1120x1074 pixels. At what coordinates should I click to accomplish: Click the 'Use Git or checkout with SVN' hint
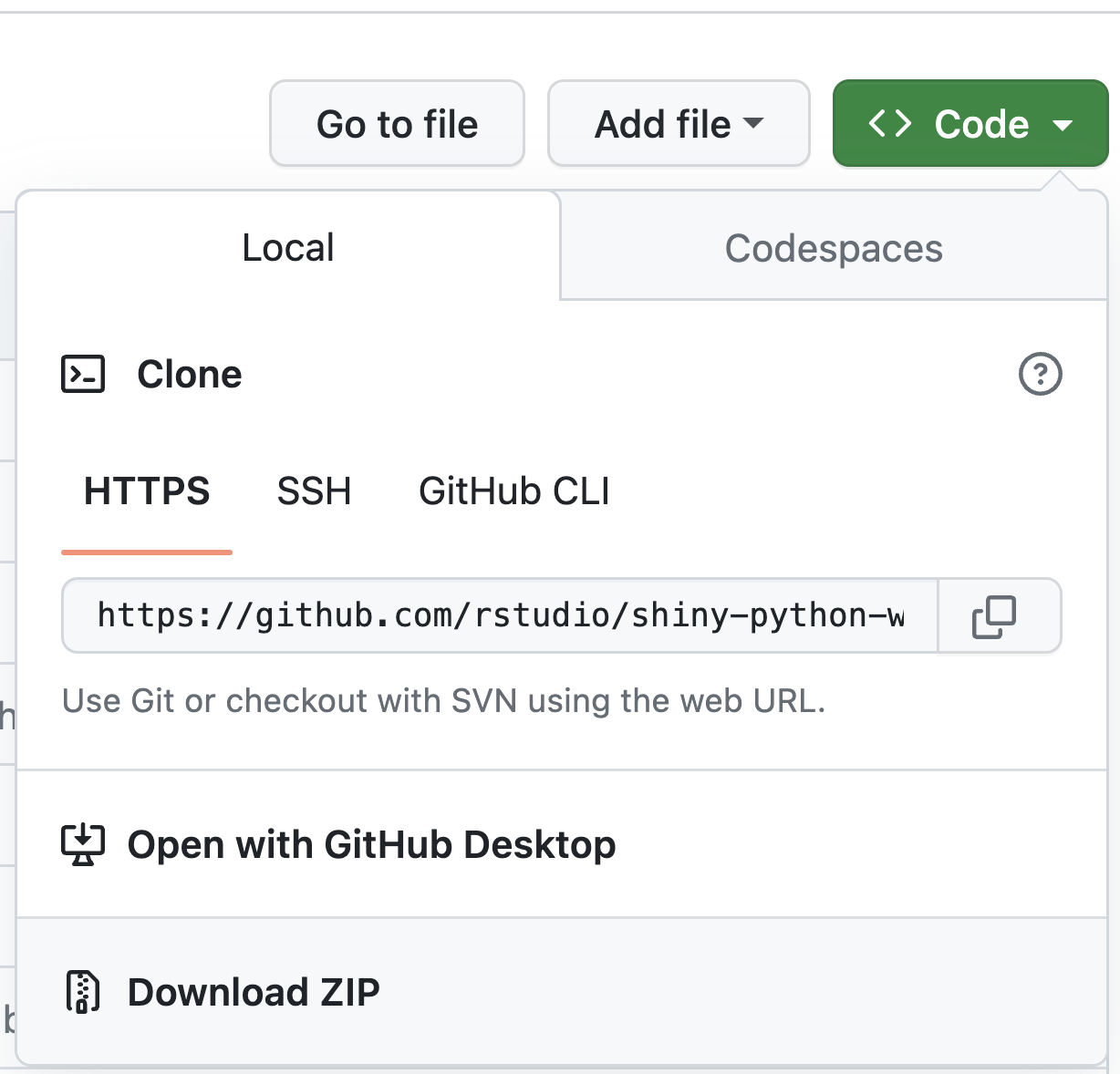tap(443, 700)
